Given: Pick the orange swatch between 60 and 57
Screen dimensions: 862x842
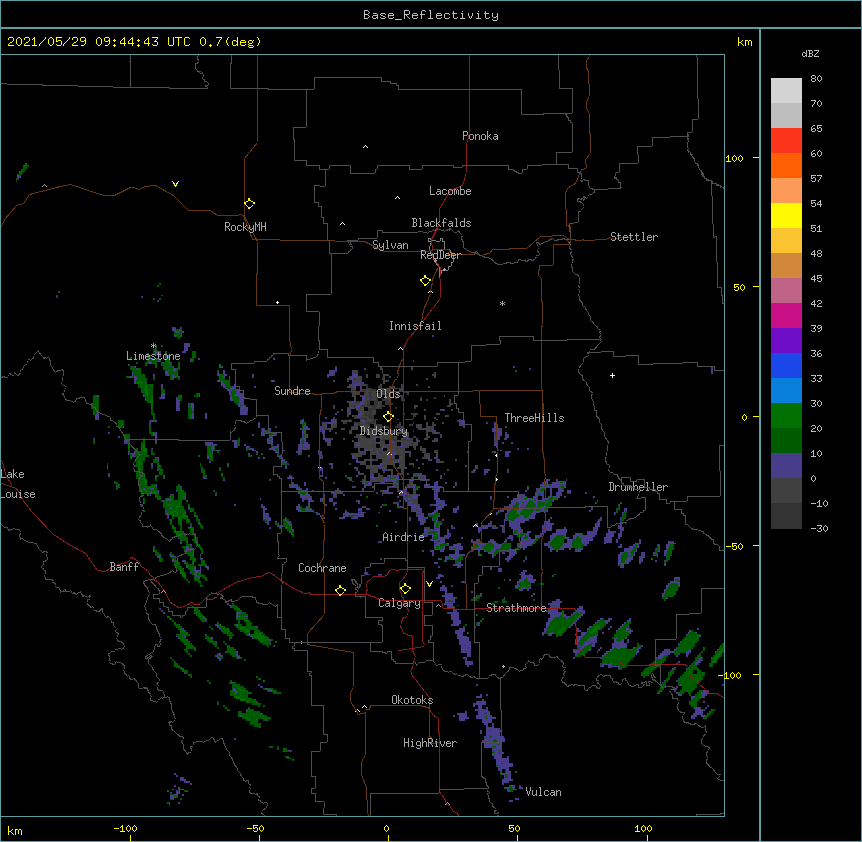Looking at the screenshot, I should (x=786, y=165).
